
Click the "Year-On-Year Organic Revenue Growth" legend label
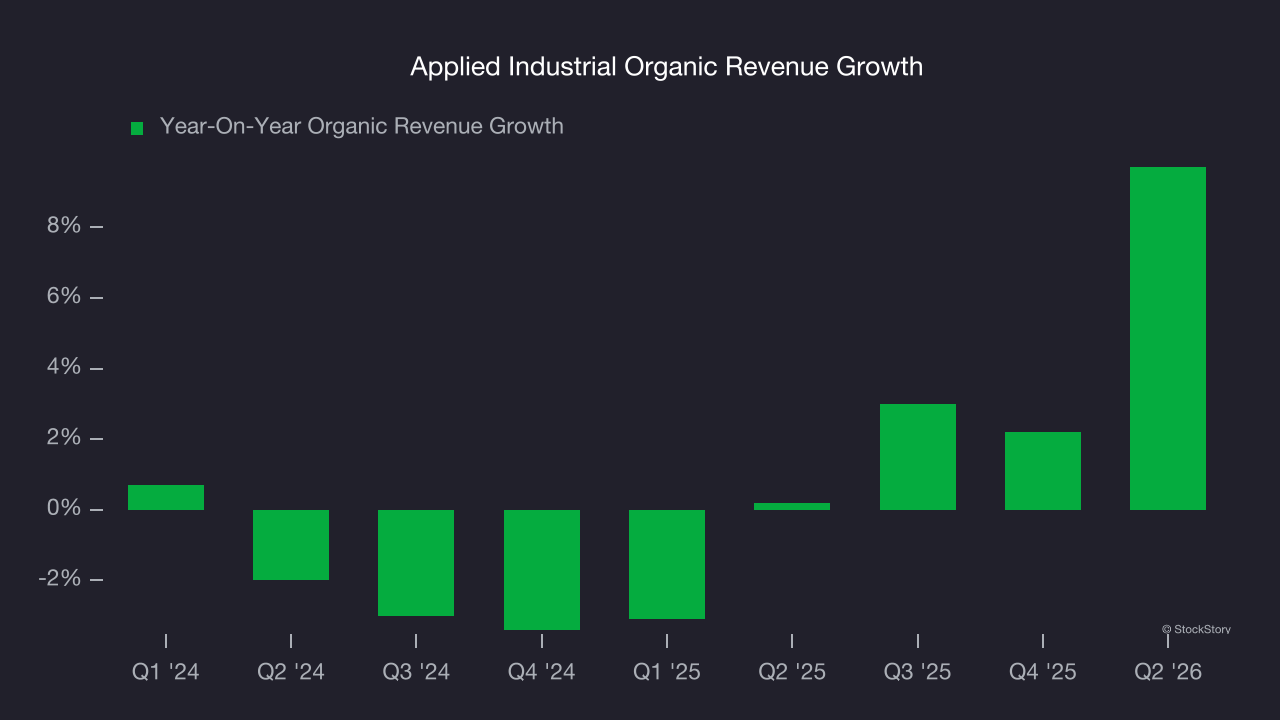362,126
